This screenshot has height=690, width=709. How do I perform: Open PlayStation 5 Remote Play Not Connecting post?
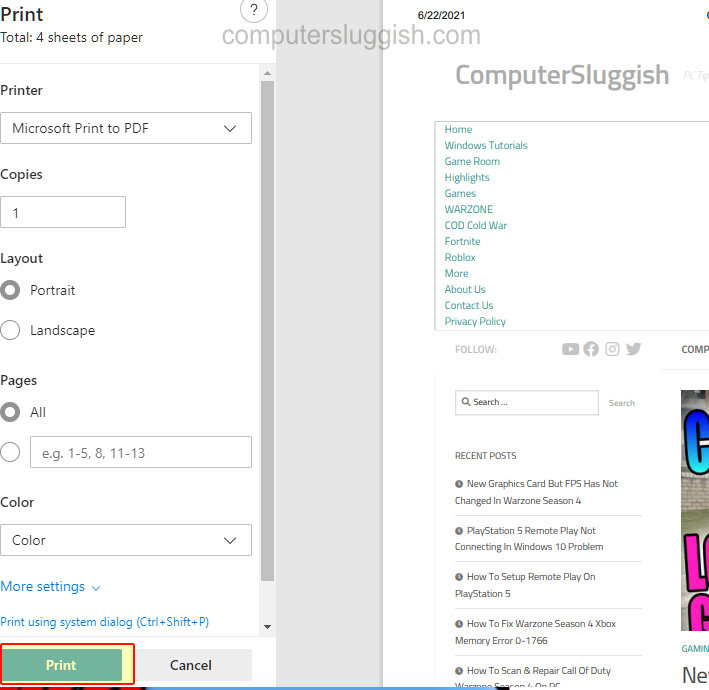click(x=529, y=539)
